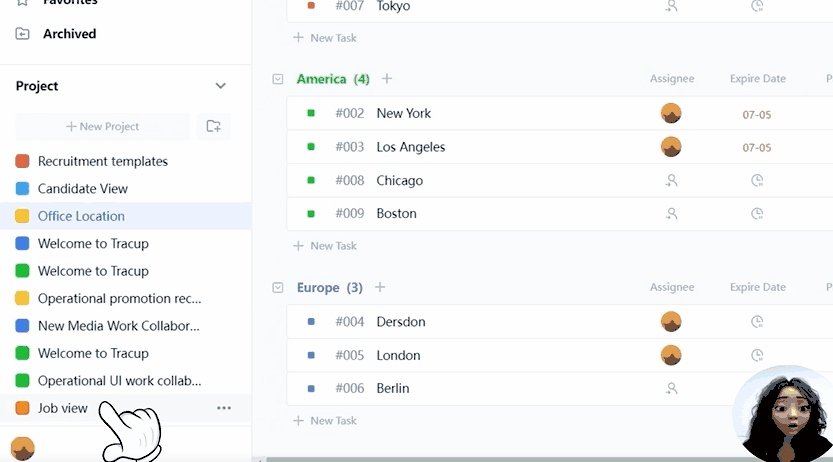The height and width of the screenshot is (462, 833).
Task: Toggle the status square for Tokyo task
Action: [x=311, y=6]
